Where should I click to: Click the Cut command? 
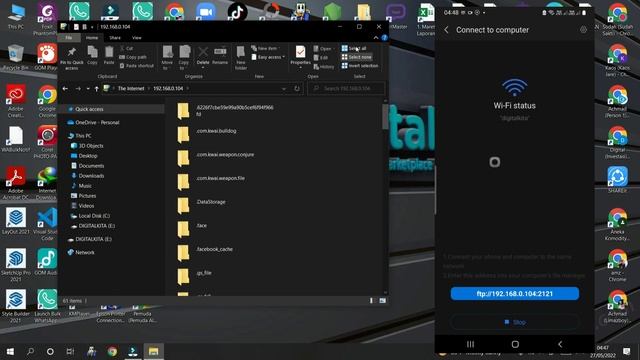click(127, 48)
